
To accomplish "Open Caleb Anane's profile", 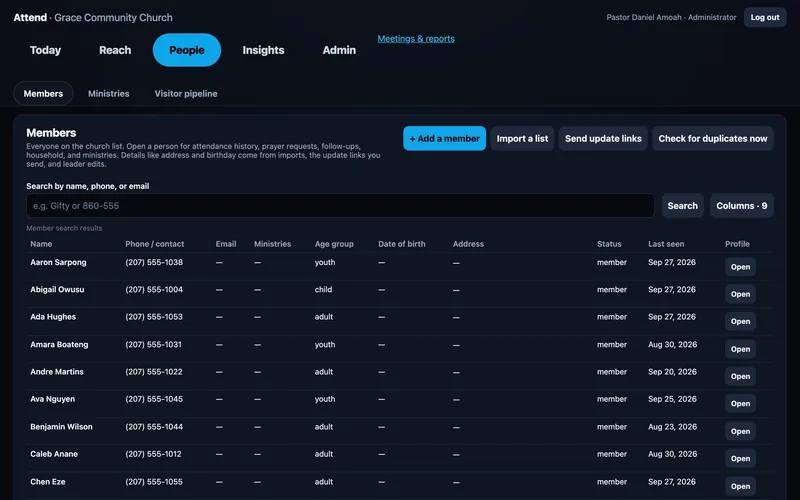I will pos(740,458).
